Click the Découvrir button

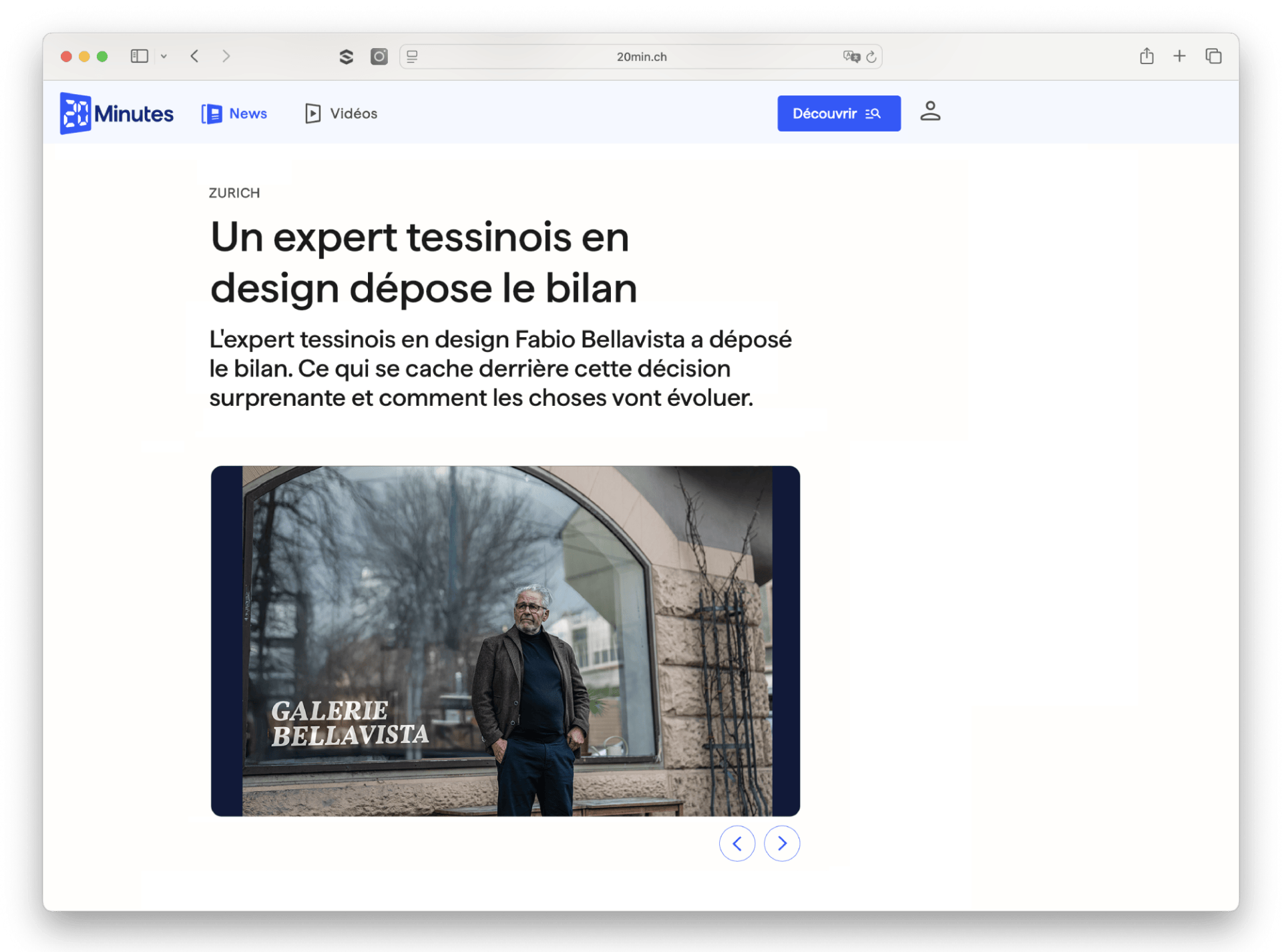click(838, 113)
